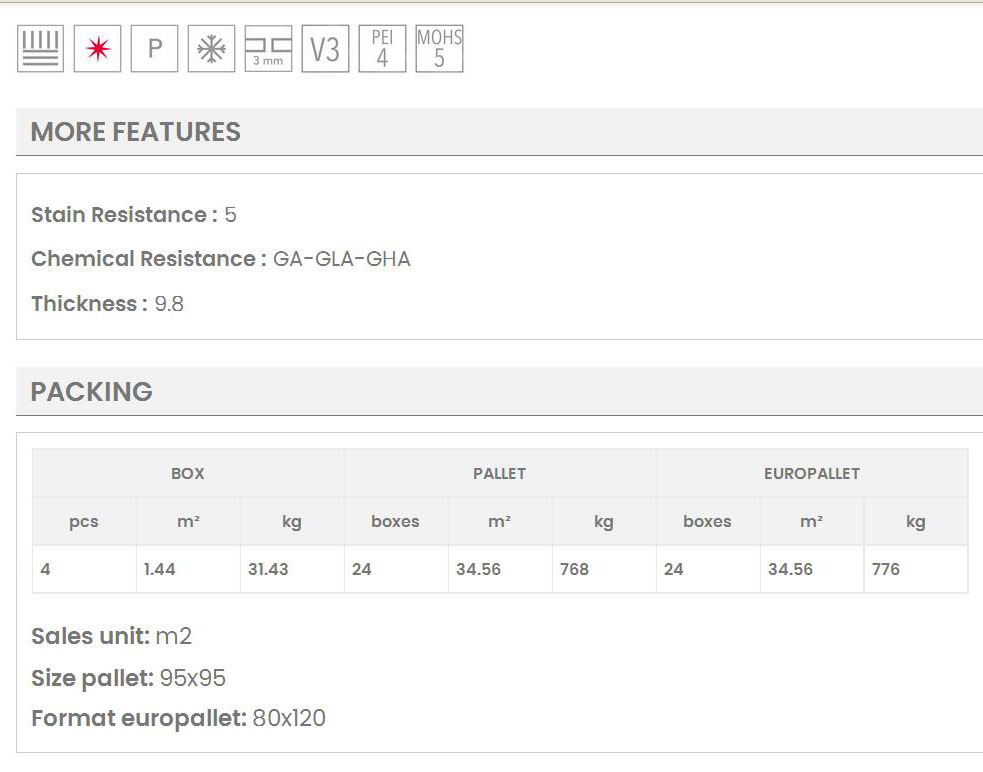Select the EUROPALLET column group header
Viewport: 983px width, 772px height.
811,474
